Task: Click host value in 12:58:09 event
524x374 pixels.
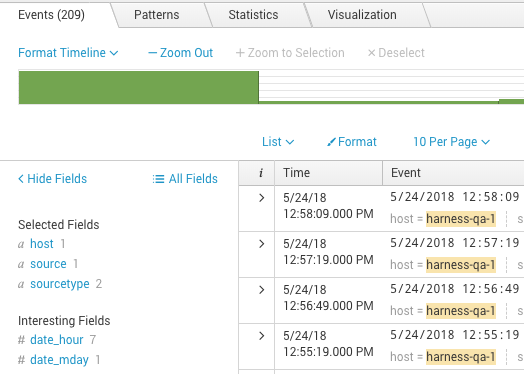Action: click(461, 219)
